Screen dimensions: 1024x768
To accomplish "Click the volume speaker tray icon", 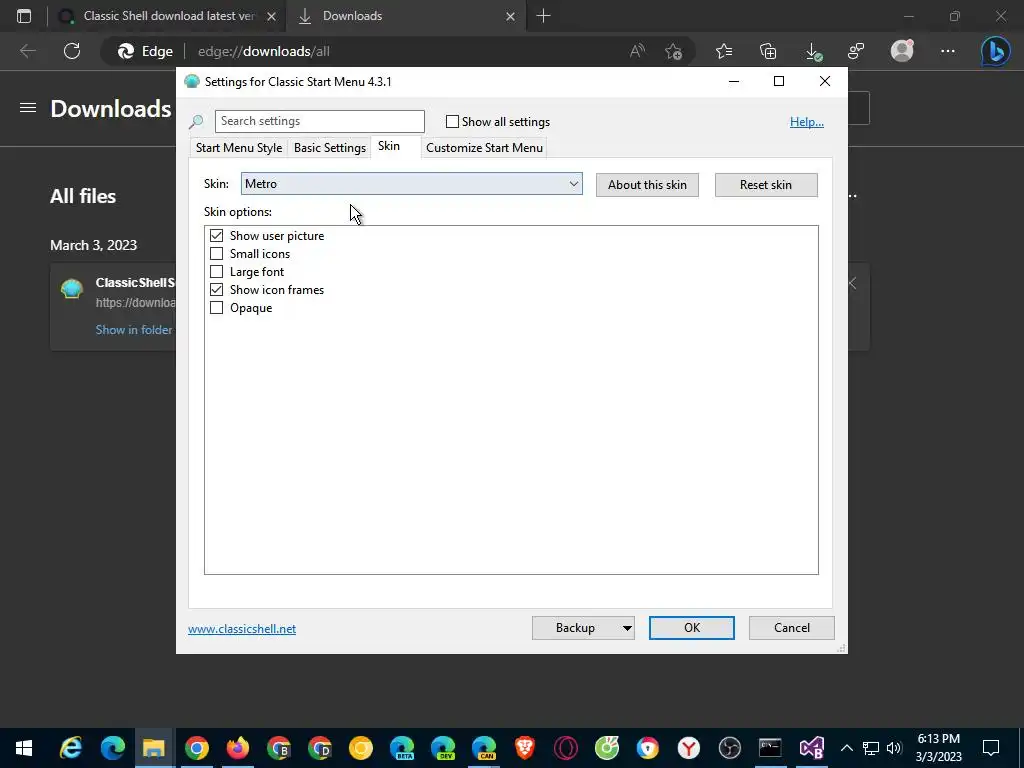I will tap(894, 748).
